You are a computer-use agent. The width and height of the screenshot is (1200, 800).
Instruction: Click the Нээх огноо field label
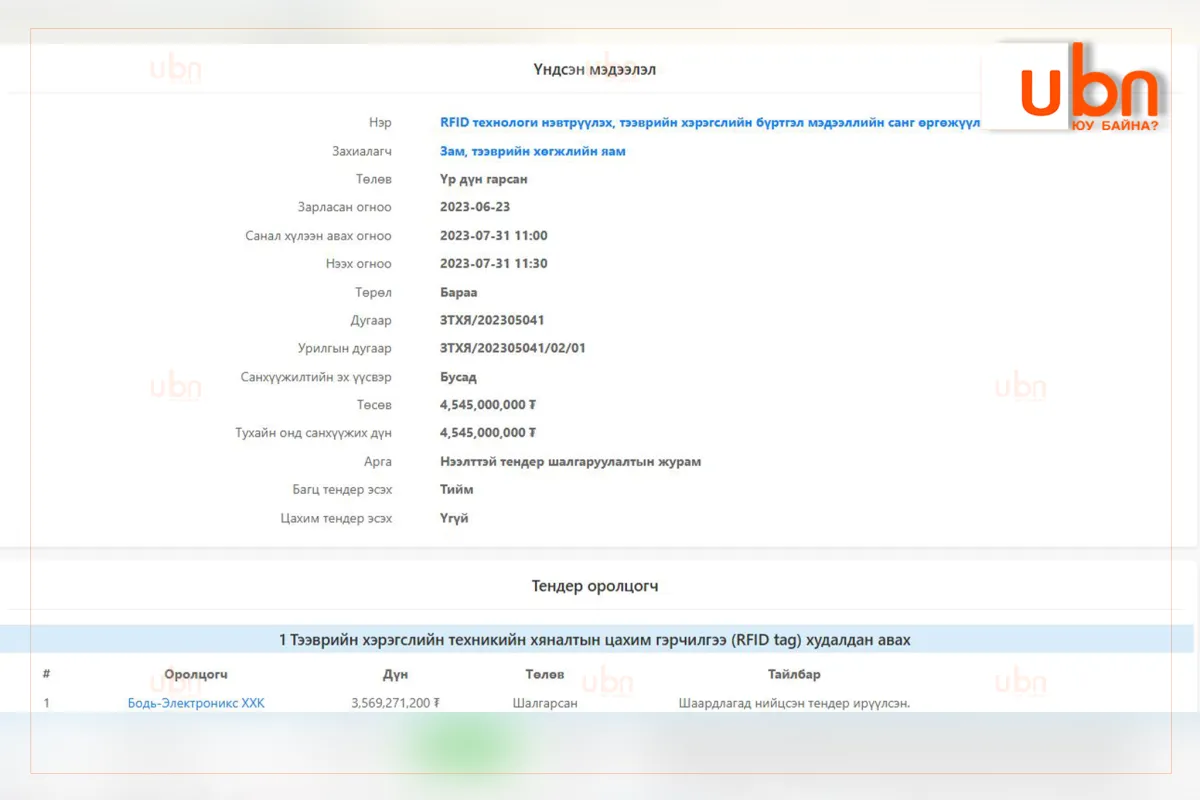pos(360,264)
